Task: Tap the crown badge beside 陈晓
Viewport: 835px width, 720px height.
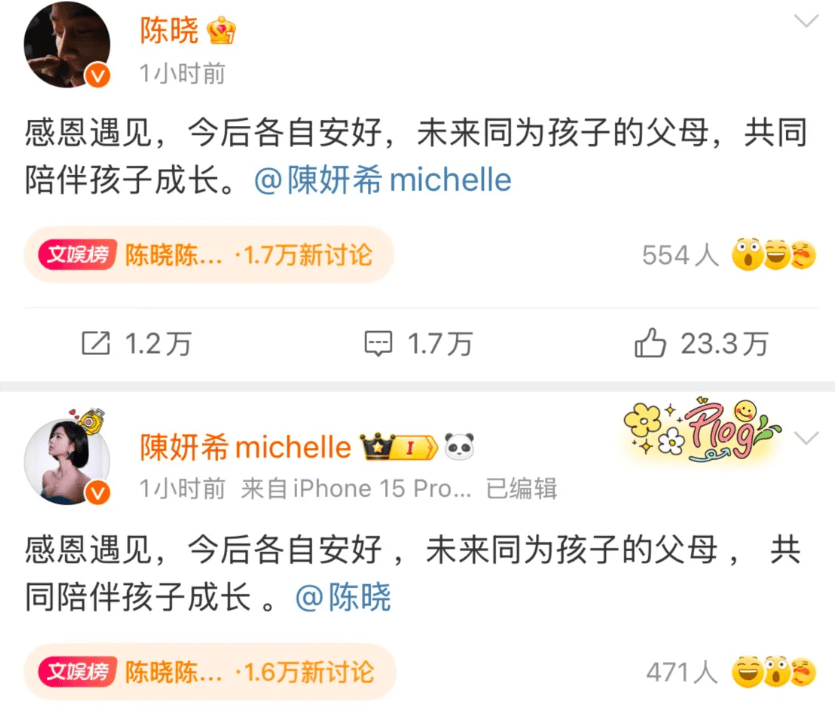Action: pyautogui.click(x=222, y=30)
